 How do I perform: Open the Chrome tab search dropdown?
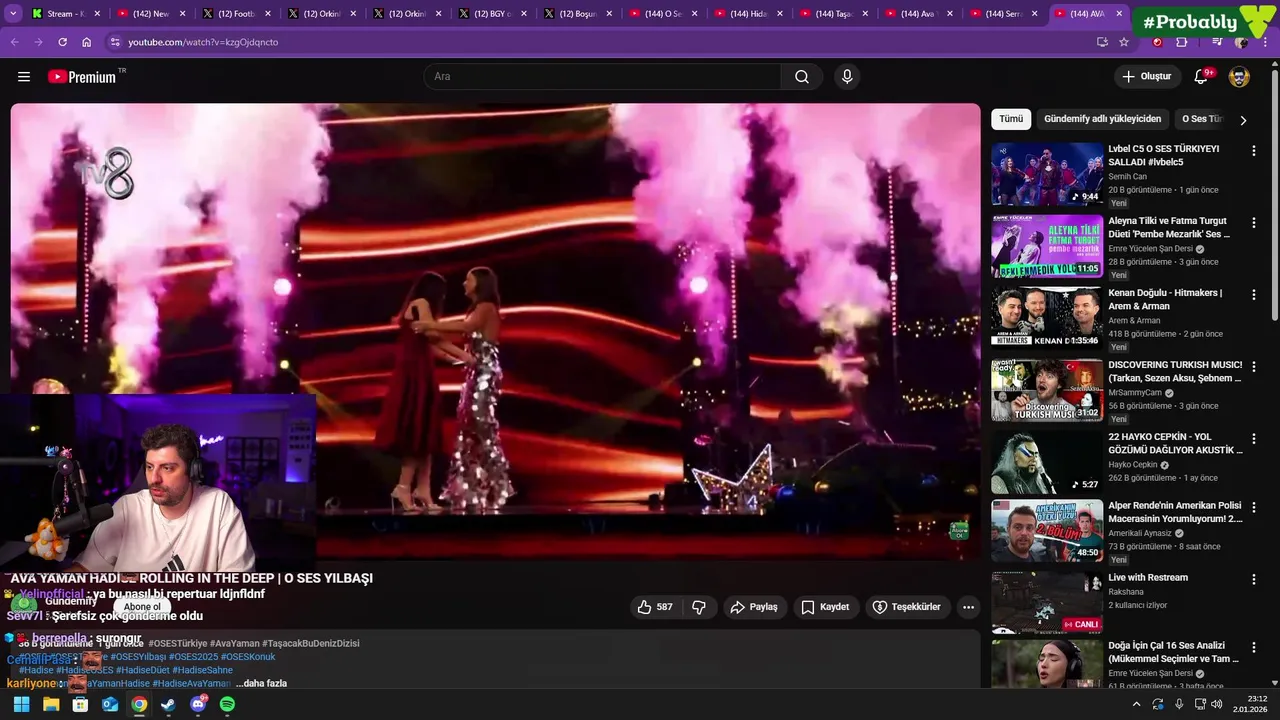point(13,14)
